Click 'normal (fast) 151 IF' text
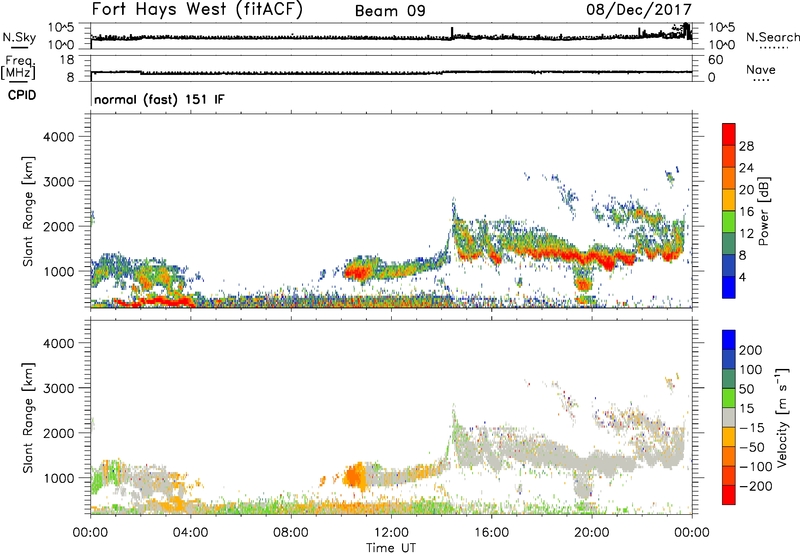This screenshot has height=554, width=800. click(159, 99)
